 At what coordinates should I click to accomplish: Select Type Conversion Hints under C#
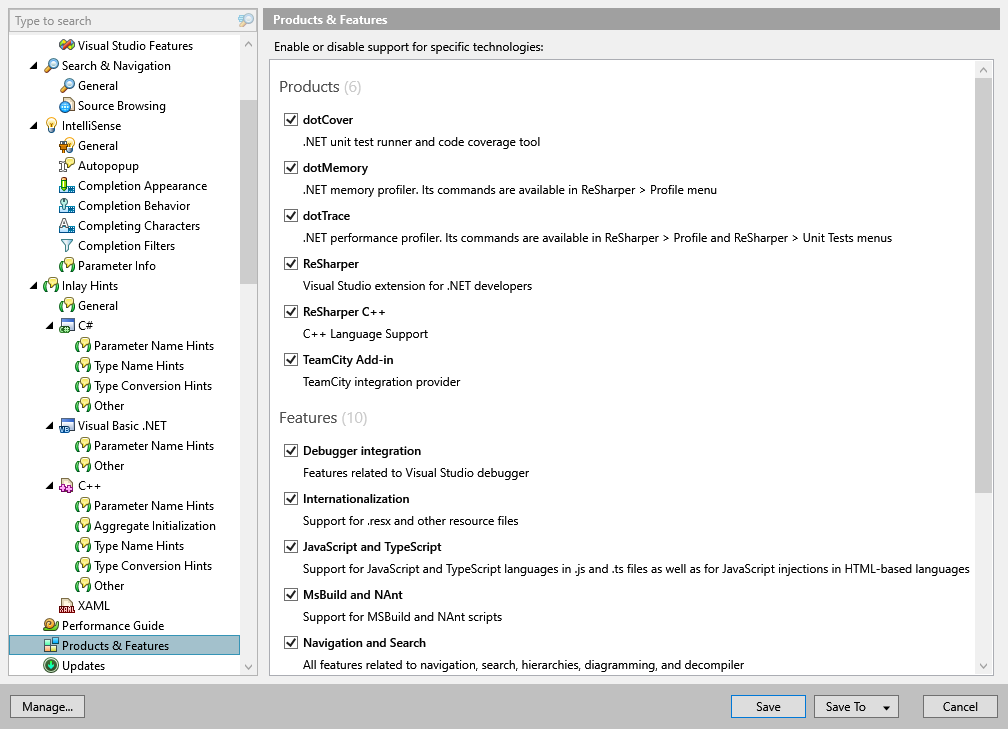click(153, 386)
